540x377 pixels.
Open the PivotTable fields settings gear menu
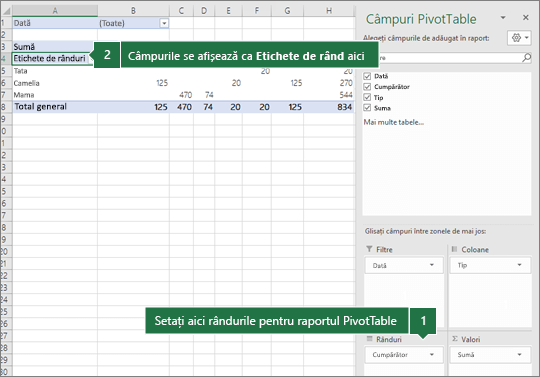click(519, 38)
